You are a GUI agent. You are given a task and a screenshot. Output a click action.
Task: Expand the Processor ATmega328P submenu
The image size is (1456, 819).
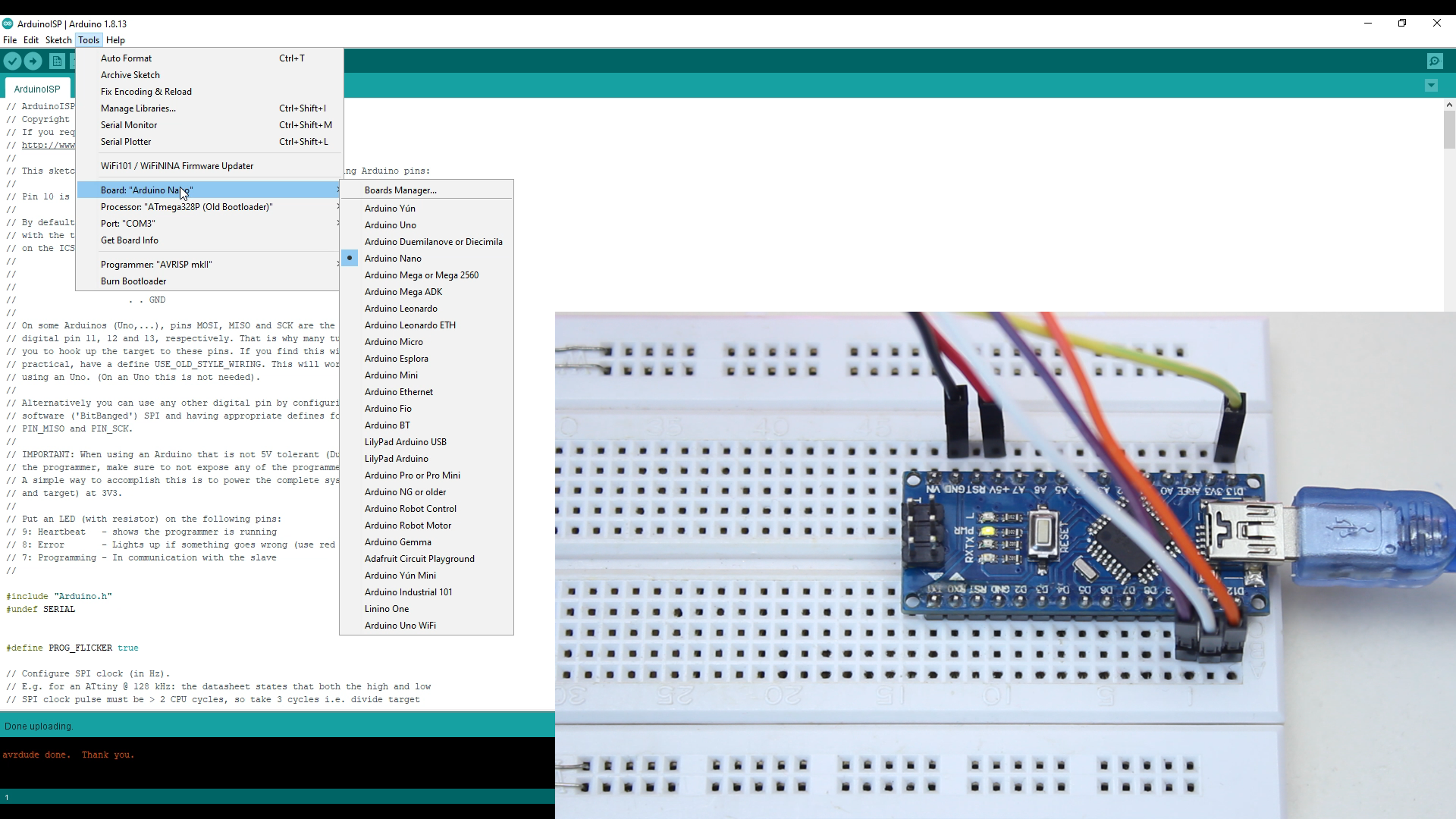[x=187, y=207]
